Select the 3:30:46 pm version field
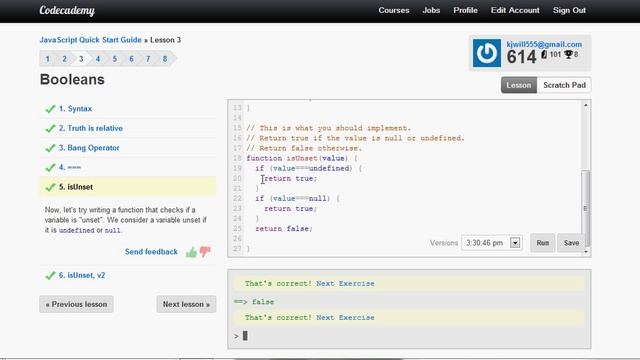This screenshot has height=360, width=640. click(491, 243)
